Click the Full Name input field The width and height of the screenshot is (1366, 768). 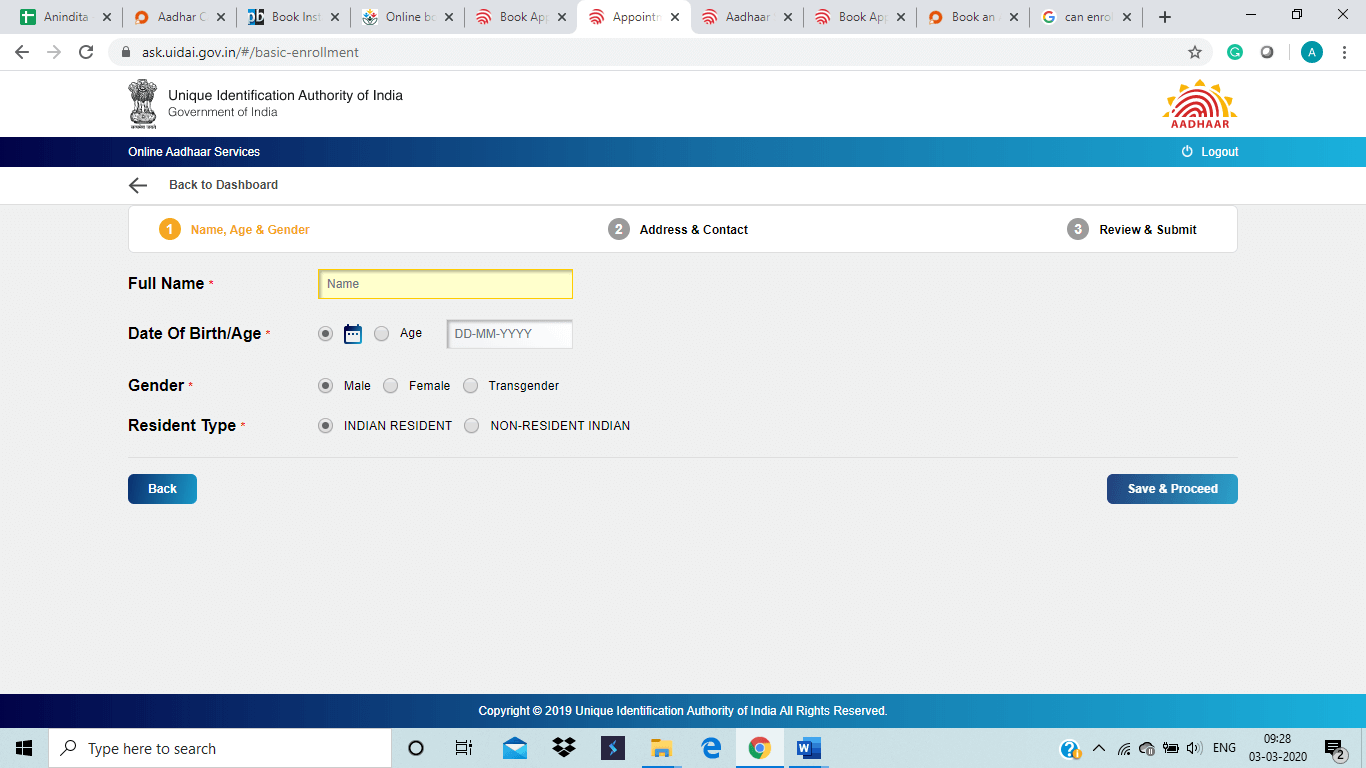coord(445,284)
